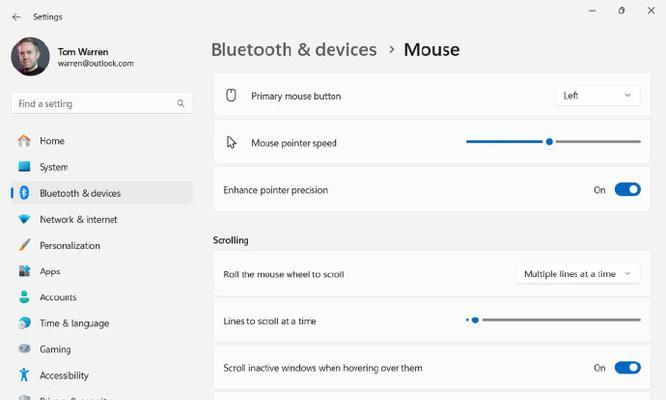Turn off Scroll inactive windows toggle
666x400 pixels.
627,367
